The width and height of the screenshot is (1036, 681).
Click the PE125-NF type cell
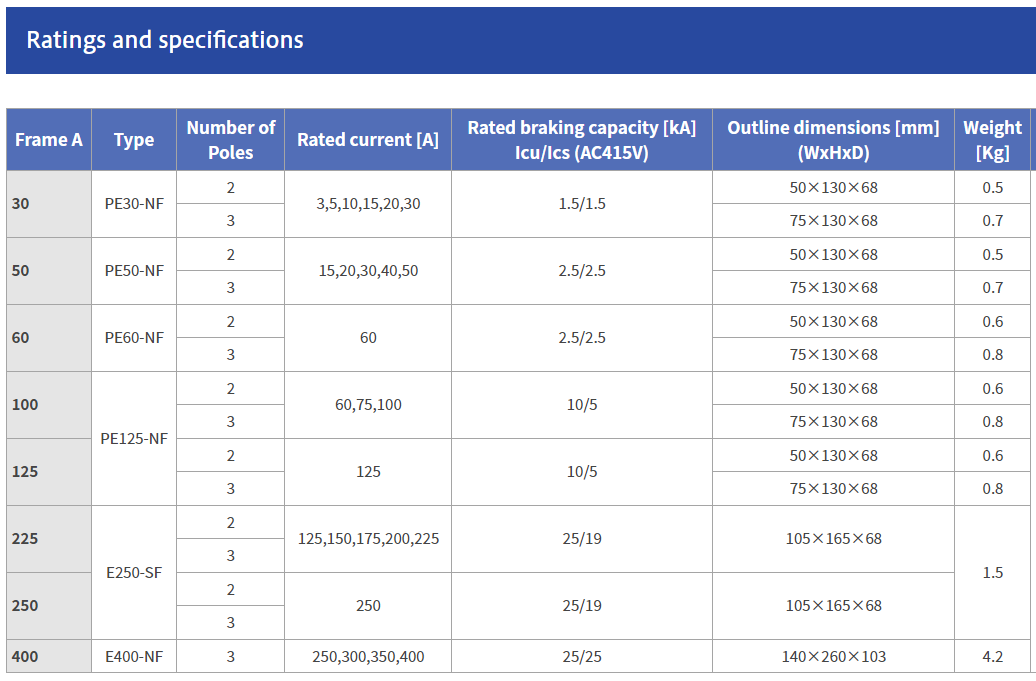coord(134,438)
